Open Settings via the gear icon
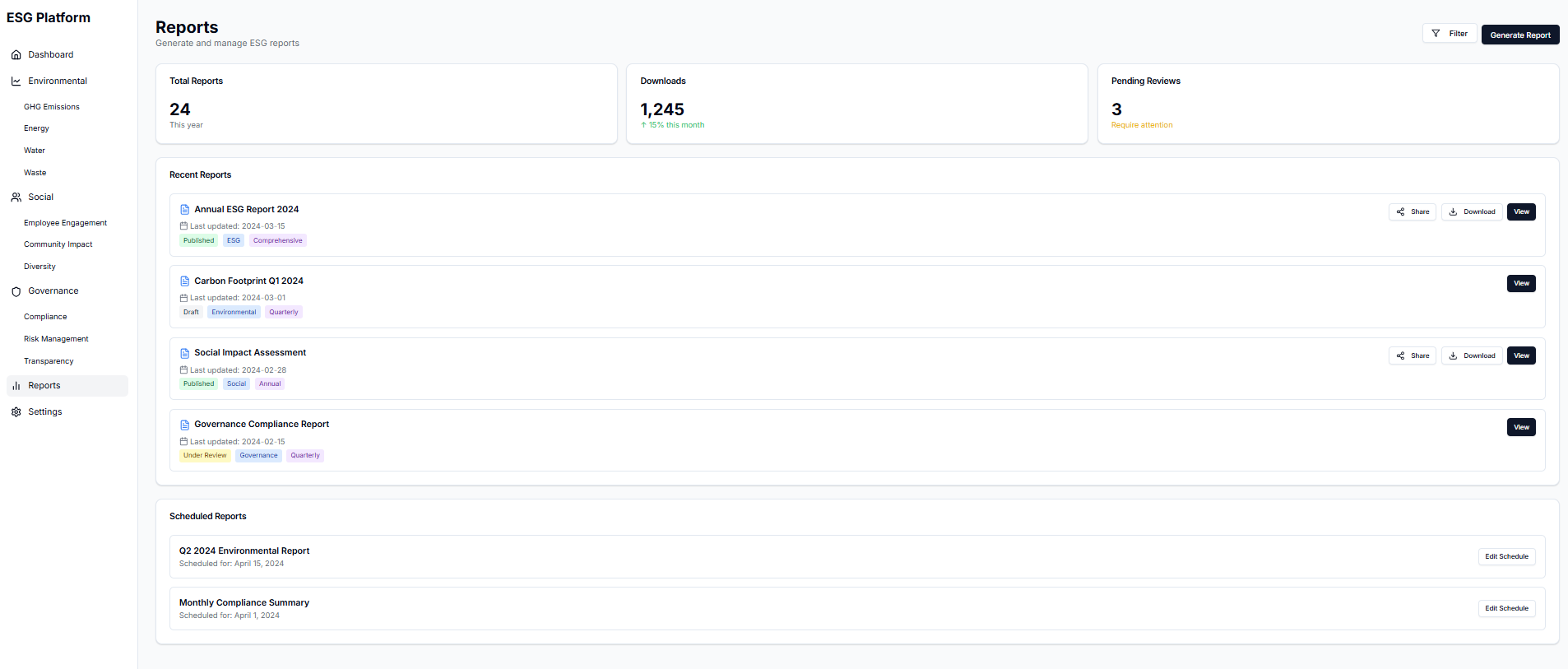1568x669 pixels. pos(16,411)
